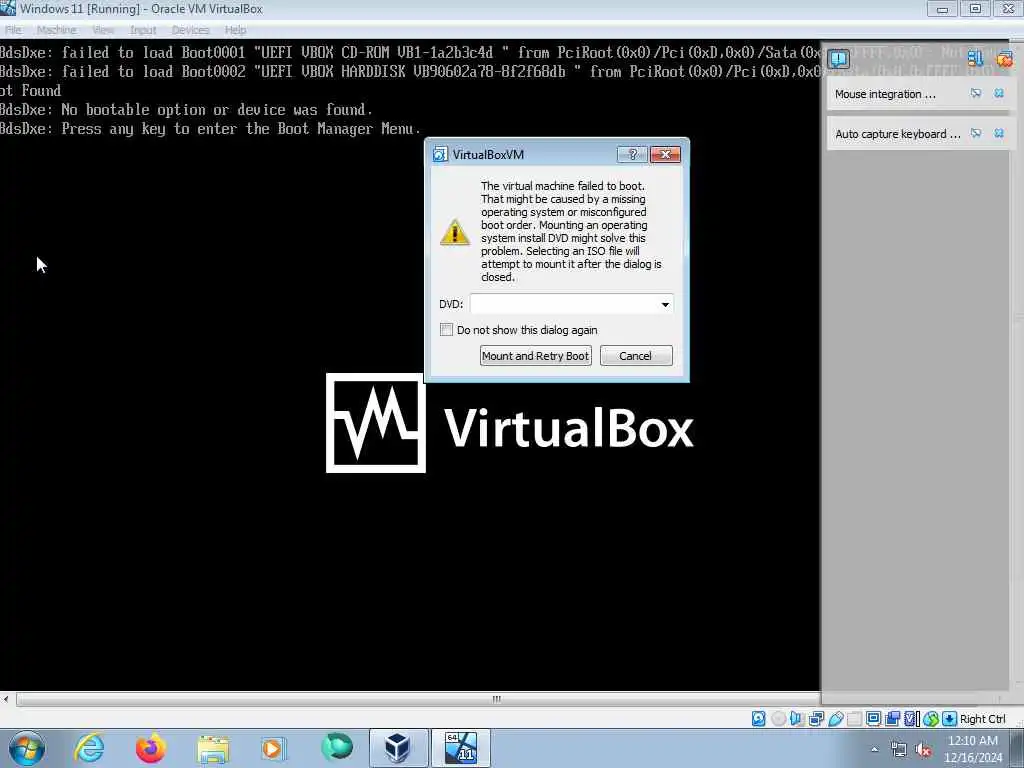Switch to Windows 11 VM taskbar button

460,748
